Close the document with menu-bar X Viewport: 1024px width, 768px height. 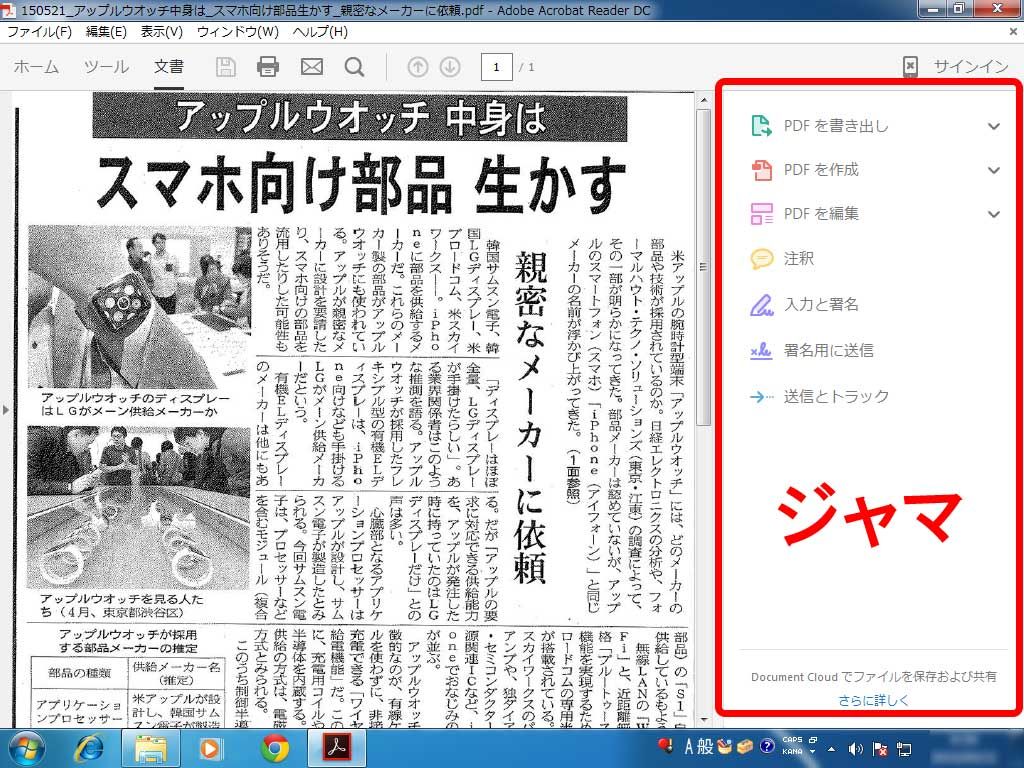tap(1013, 31)
